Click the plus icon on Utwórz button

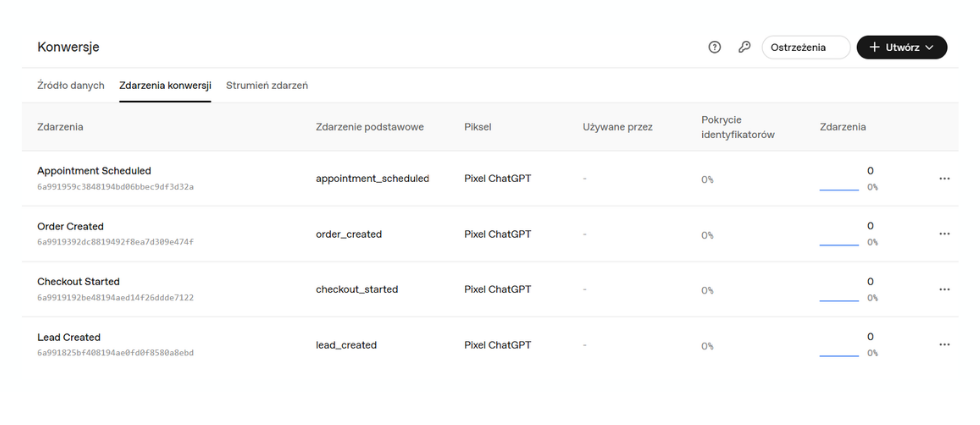[874, 48]
